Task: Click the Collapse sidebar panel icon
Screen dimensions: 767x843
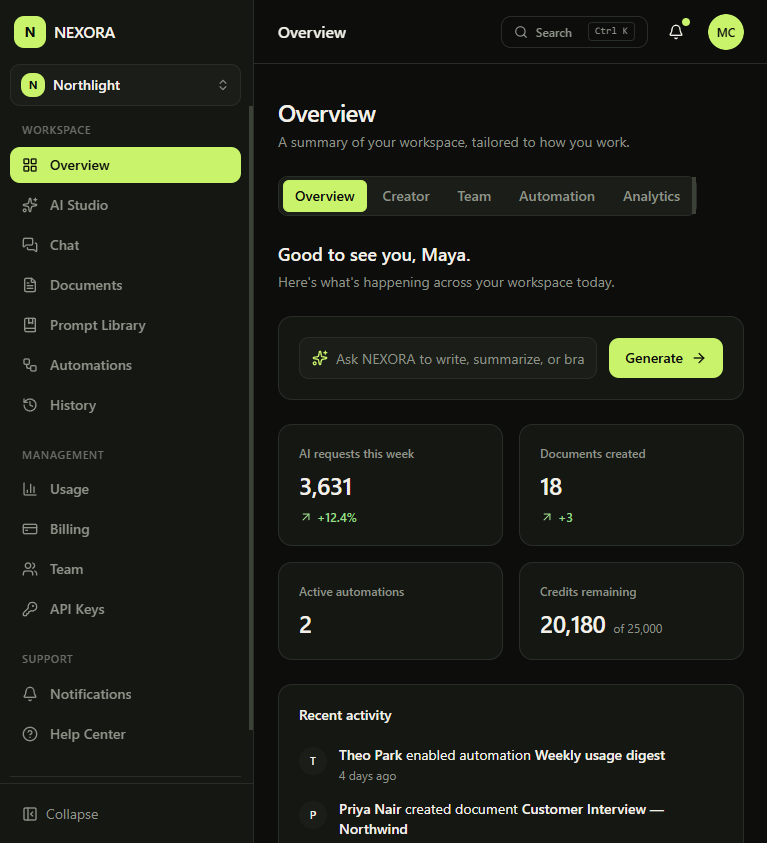Action: [x=30, y=814]
